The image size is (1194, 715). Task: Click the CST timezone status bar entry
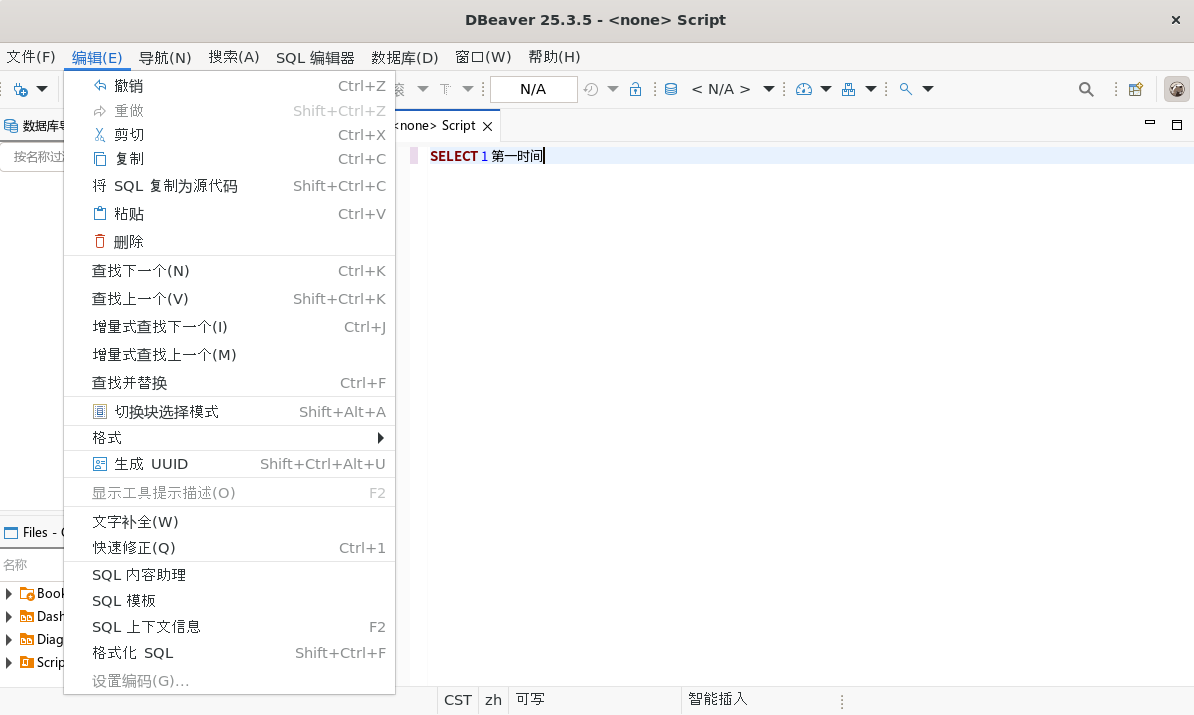[458, 700]
